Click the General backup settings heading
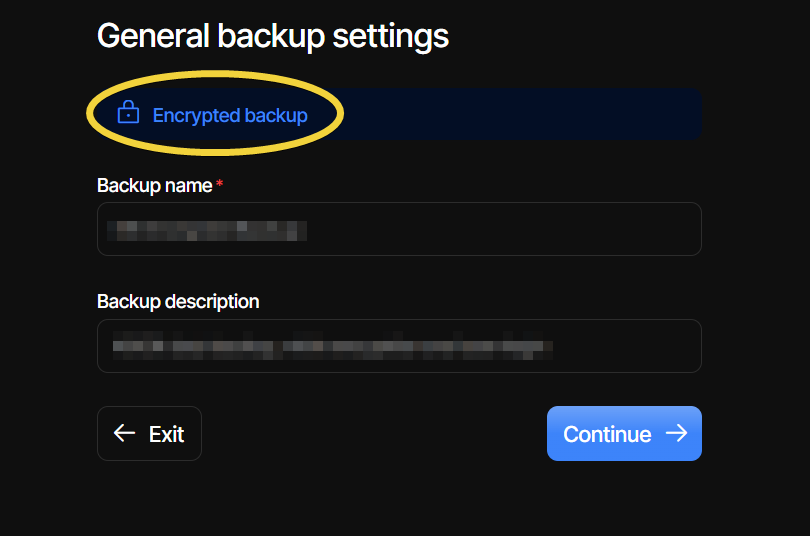Screen dimensions: 810x536 (272, 36)
